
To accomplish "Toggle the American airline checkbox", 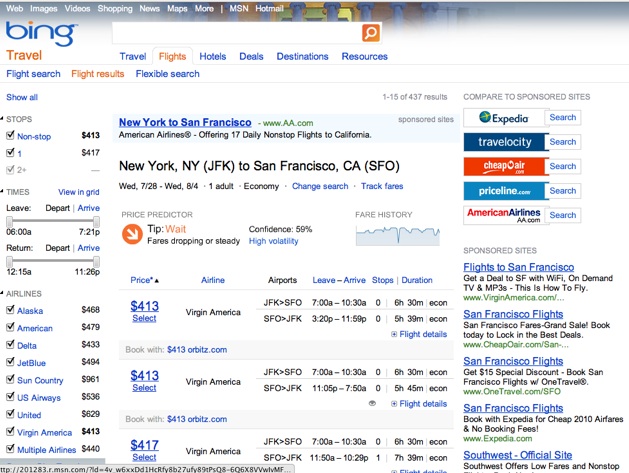I will coord(10,327).
